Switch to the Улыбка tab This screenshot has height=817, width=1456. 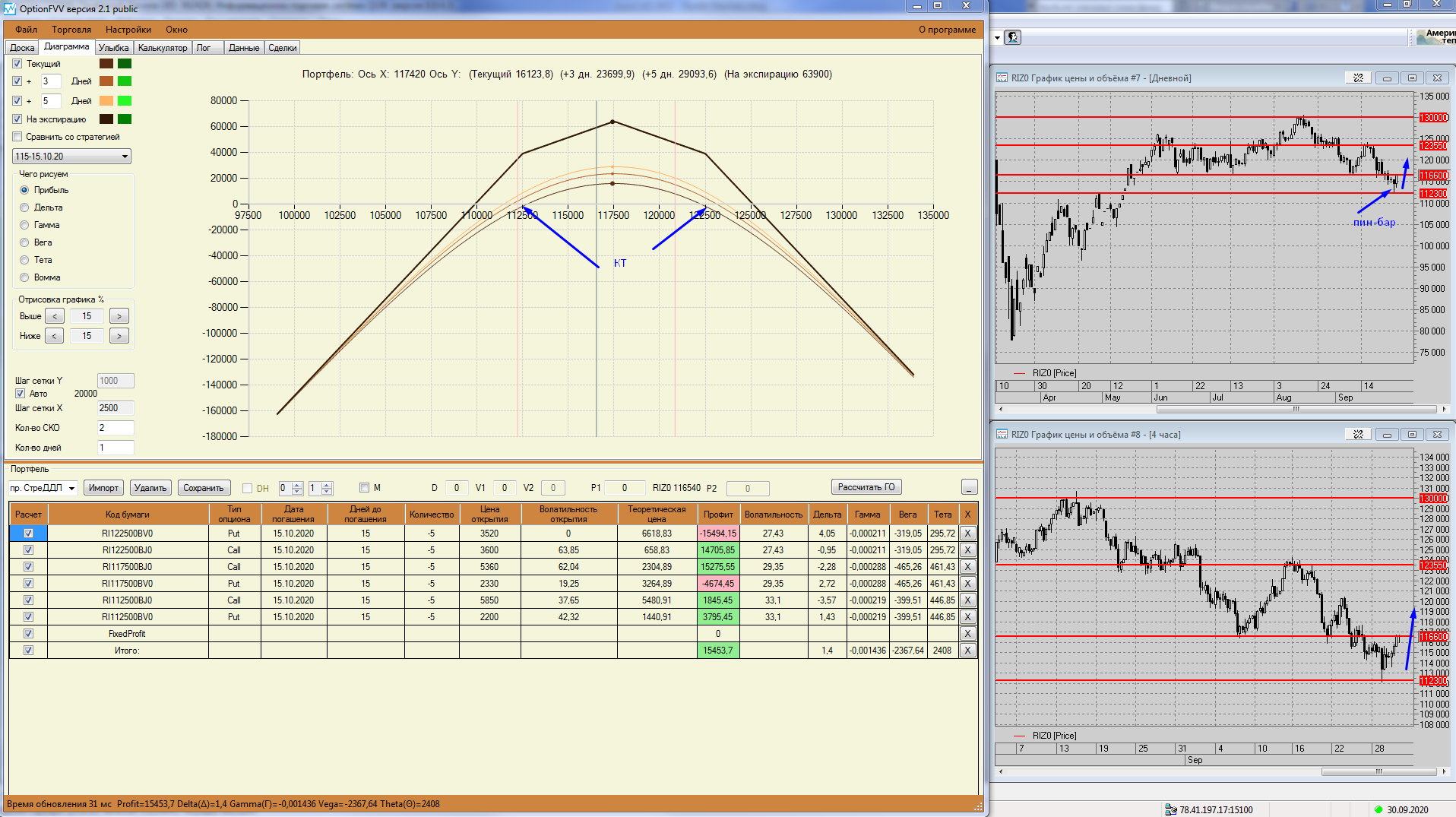click(x=114, y=48)
